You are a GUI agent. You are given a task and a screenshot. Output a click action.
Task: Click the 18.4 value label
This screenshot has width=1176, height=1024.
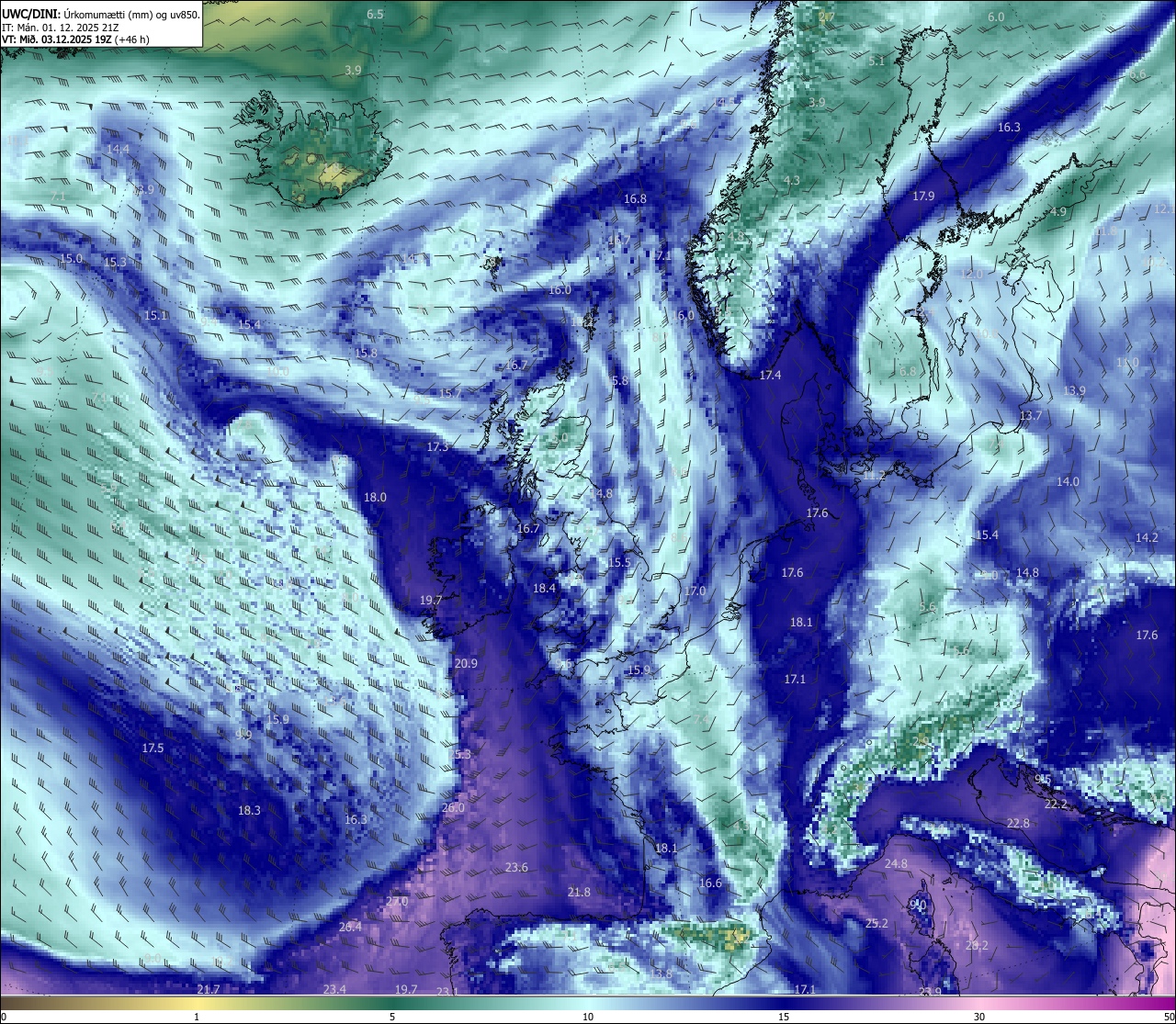point(544,589)
